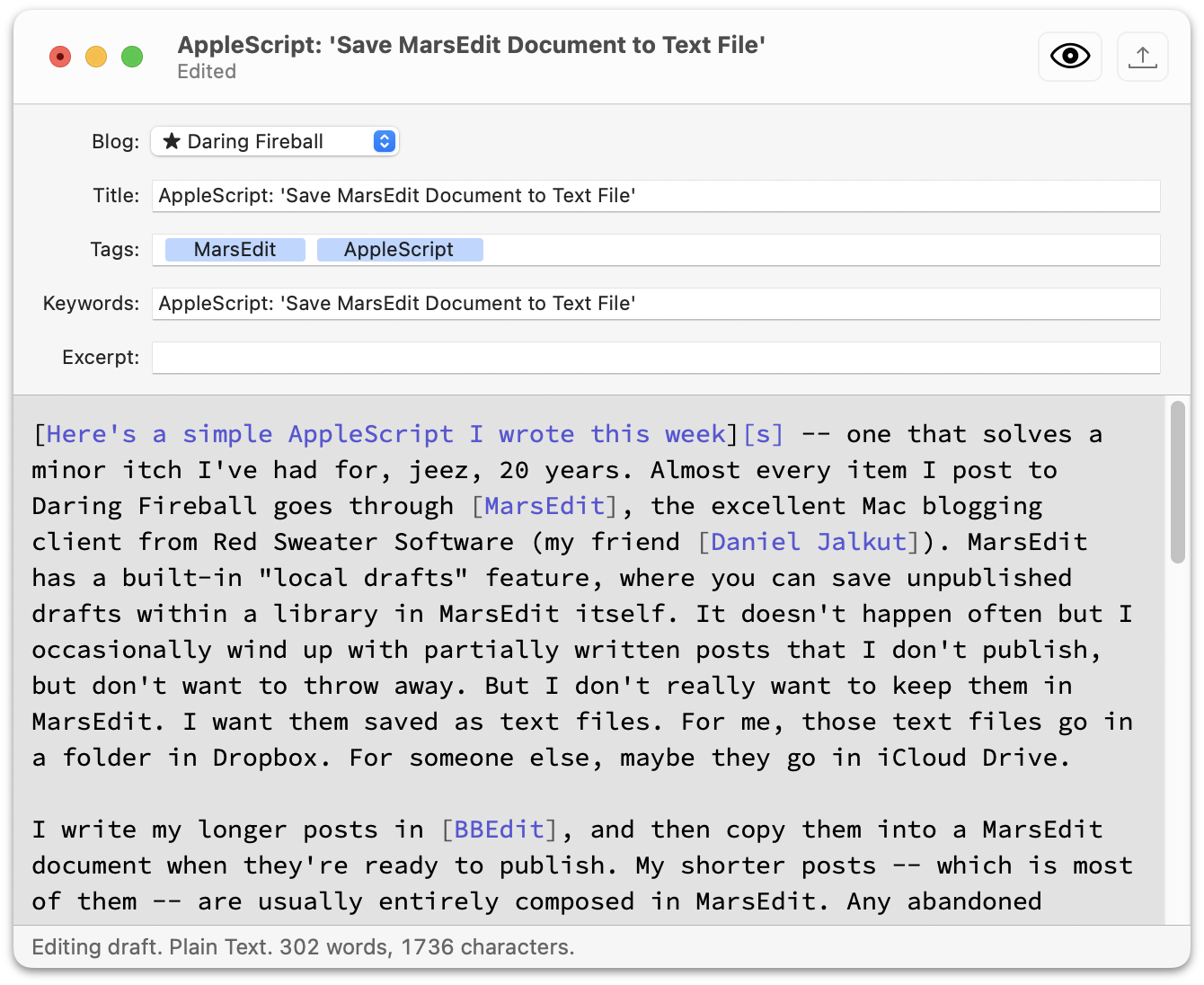Click into the empty Excerpt field

point(656,358)
